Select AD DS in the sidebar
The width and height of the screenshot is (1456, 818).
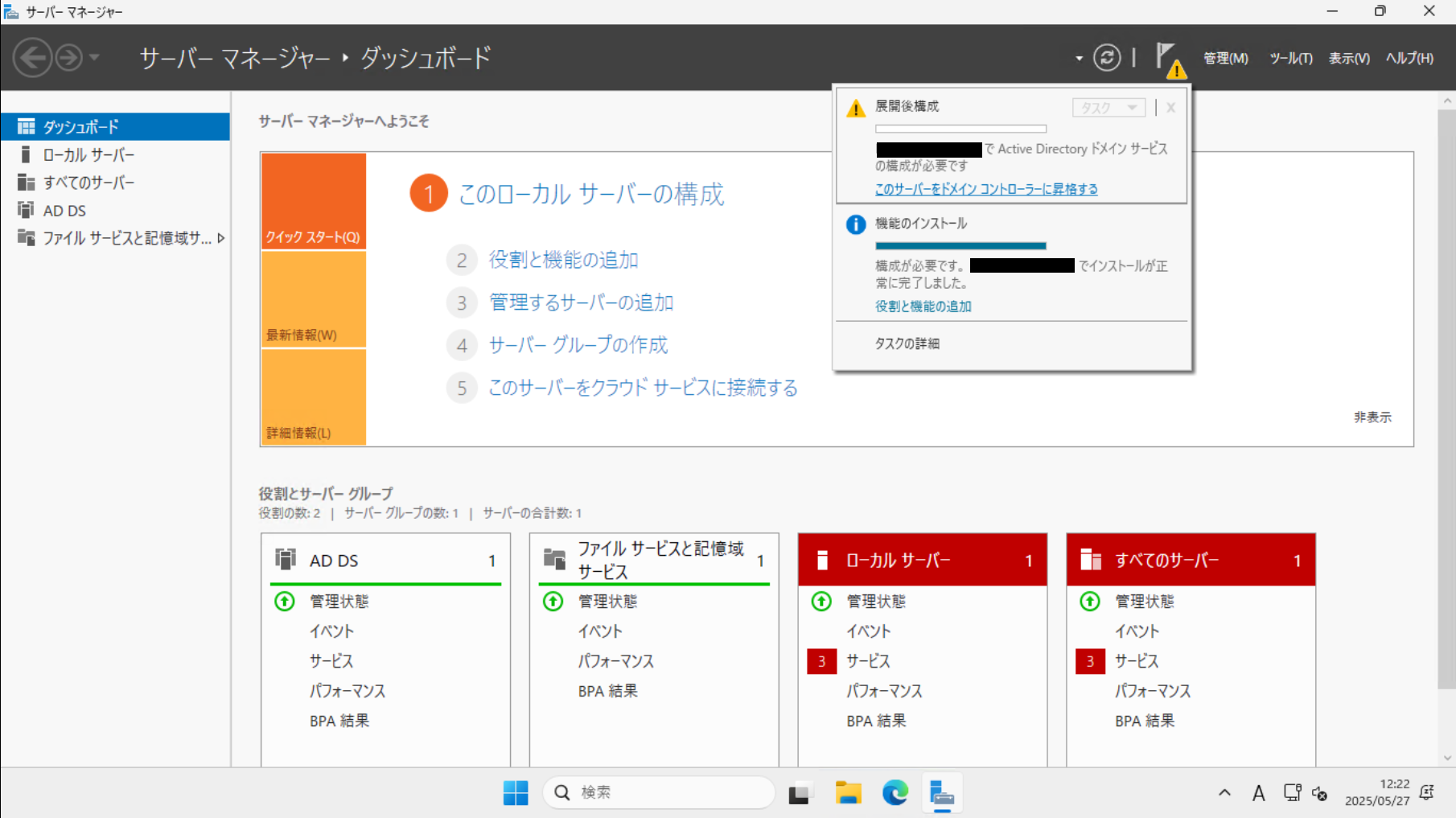coord(115,211)
